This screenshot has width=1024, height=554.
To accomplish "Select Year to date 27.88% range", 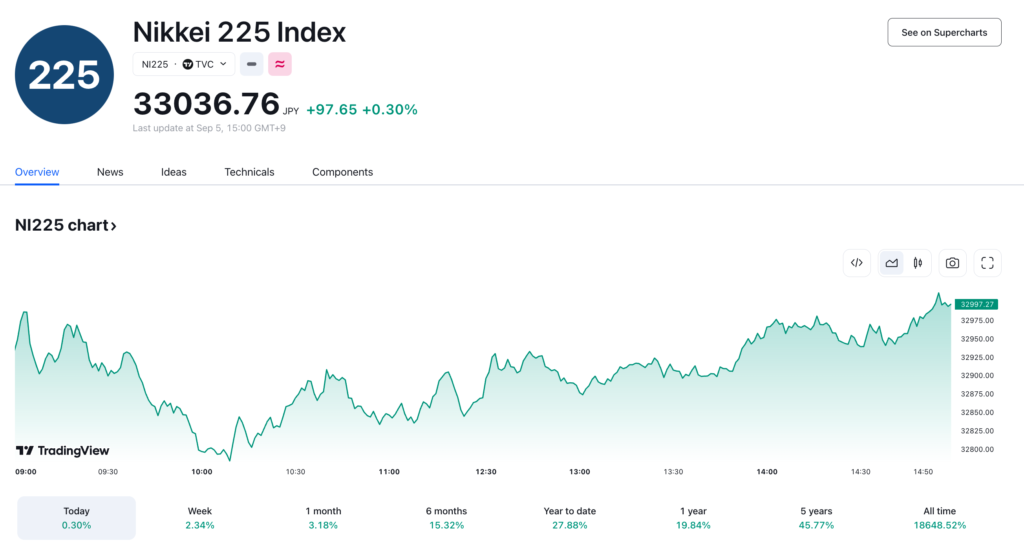I will click(x=569, y=518).
